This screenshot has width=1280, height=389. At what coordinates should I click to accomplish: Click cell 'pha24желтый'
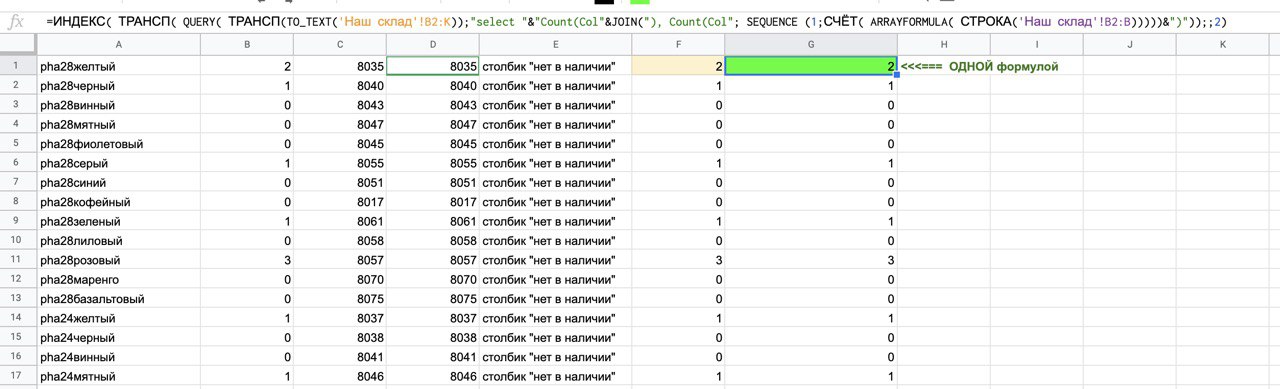point(119,318)
